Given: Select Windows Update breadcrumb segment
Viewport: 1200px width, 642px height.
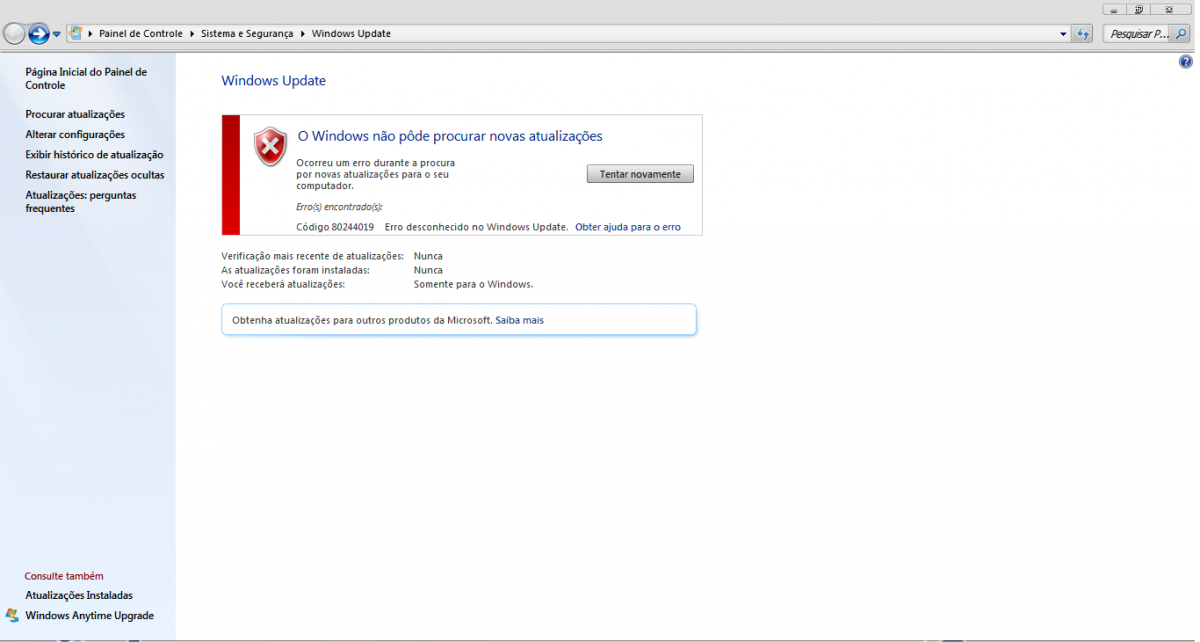Looking at the screenshot, I should coord(351,34).
